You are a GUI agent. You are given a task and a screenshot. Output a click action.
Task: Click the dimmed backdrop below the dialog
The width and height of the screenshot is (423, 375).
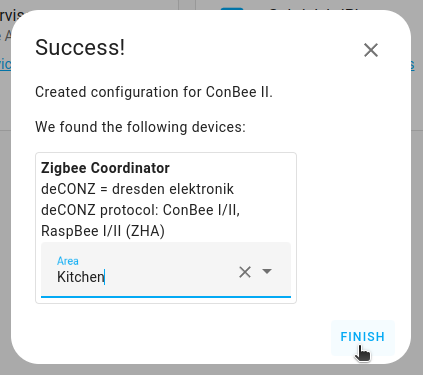coord(211,369)
